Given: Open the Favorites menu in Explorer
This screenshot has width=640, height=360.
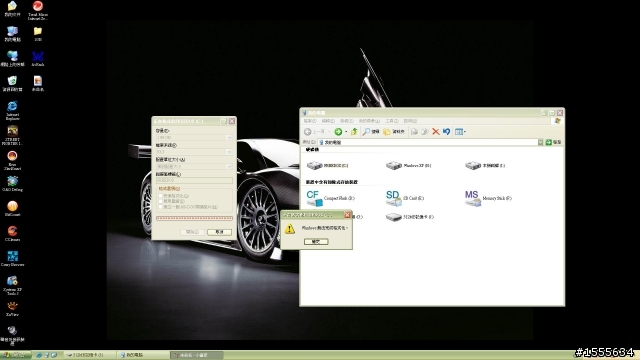Looking at the screenshot, I should point(369,121).
